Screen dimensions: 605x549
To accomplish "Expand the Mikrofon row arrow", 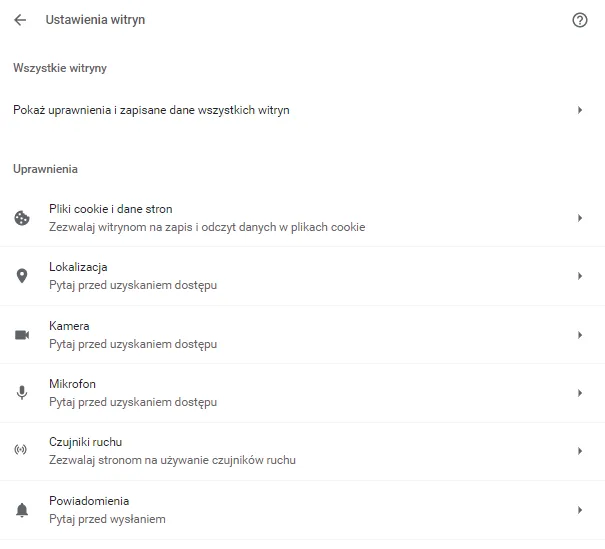I will 580,393.
